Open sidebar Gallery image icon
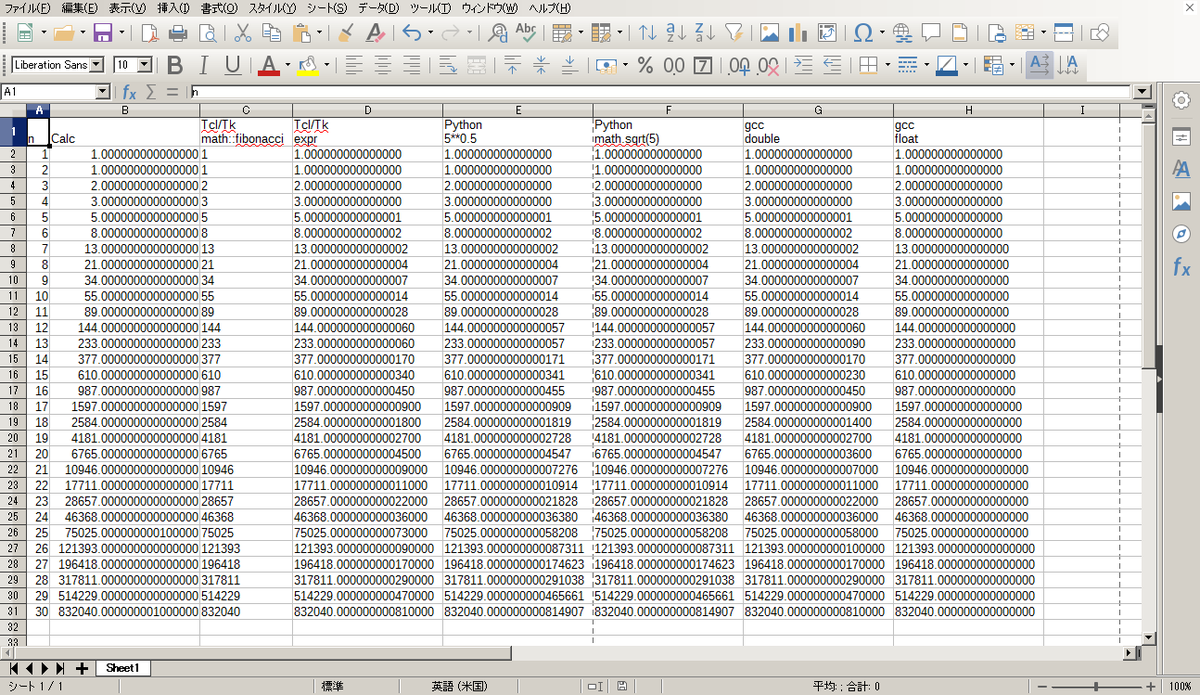 [1181, 200]
